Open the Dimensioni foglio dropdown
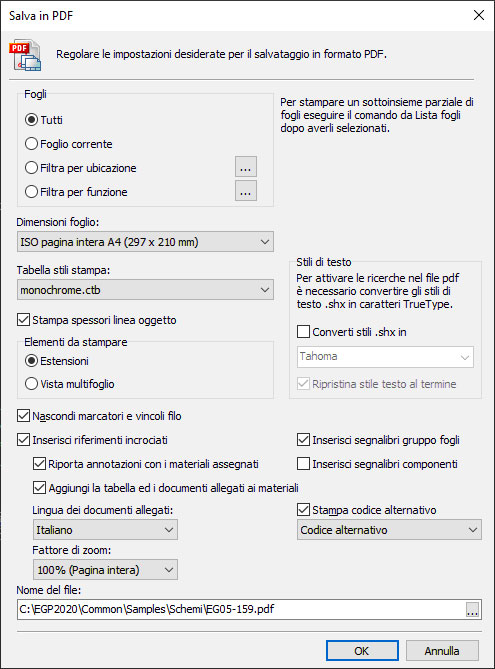The width and height of the screenshot is (495, 669). 145,242
